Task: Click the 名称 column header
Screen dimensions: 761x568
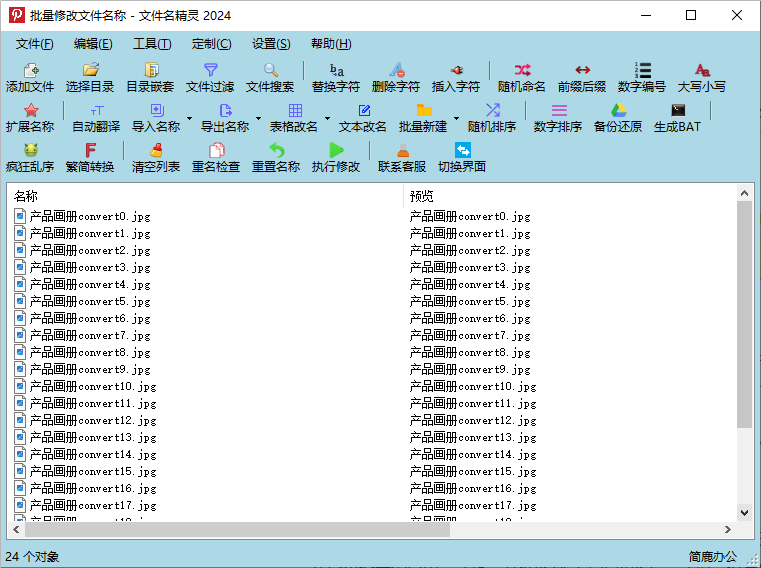Action: (200, 196)
